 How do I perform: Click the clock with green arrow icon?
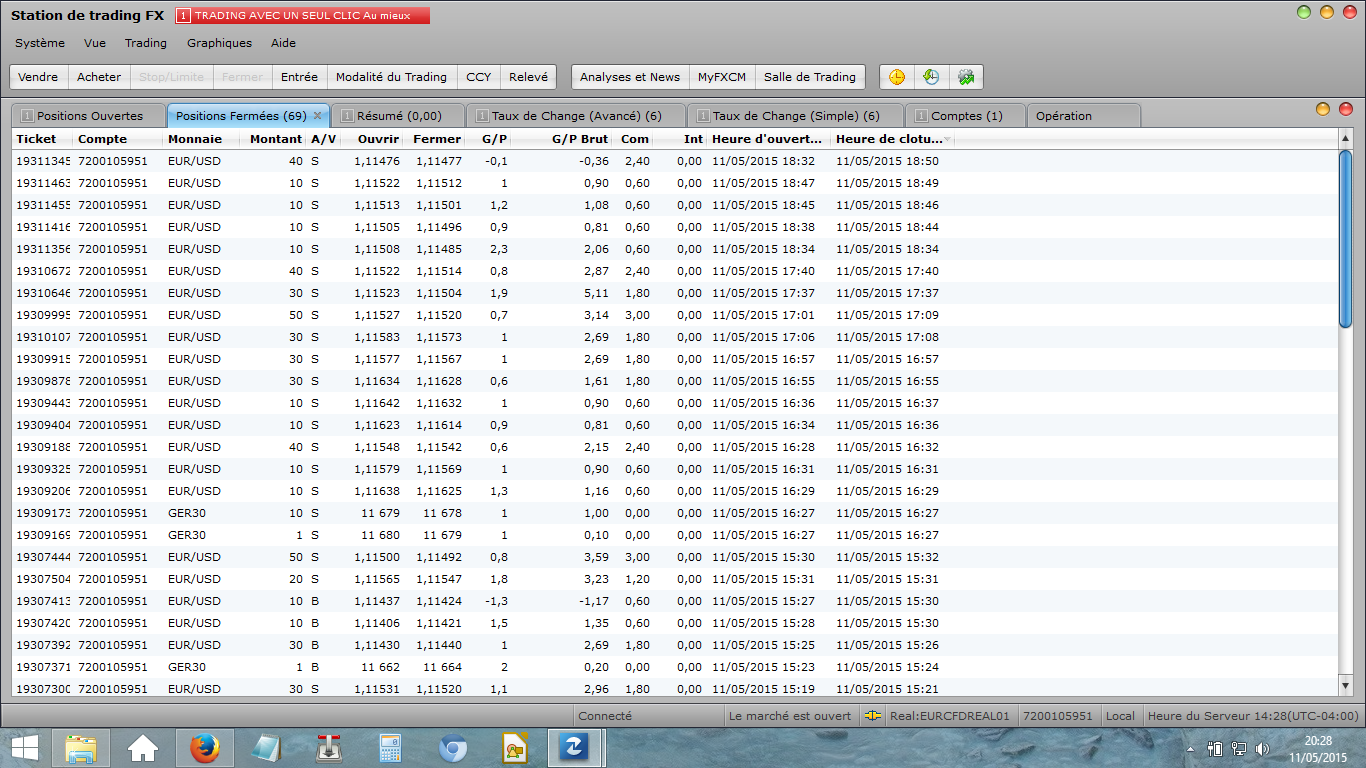pos(931,77)
